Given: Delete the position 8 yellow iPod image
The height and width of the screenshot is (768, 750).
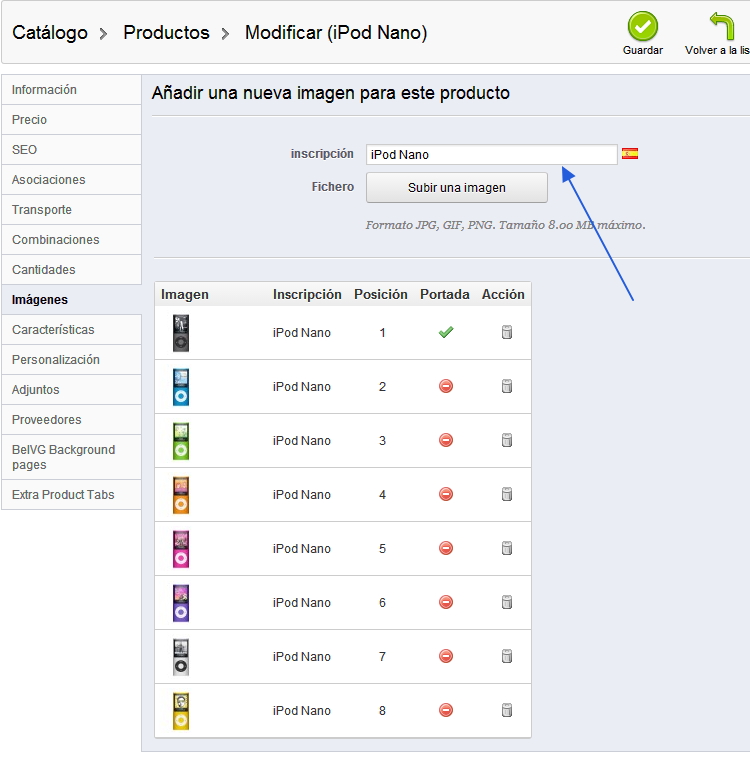Looking at the screenshot, I should click(x=507, y=711).
